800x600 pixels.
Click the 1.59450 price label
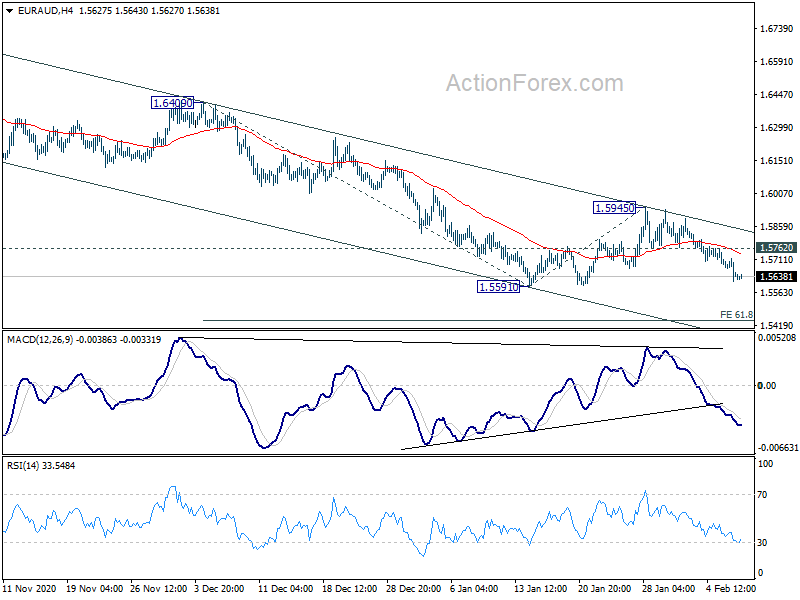coord(615,208)
